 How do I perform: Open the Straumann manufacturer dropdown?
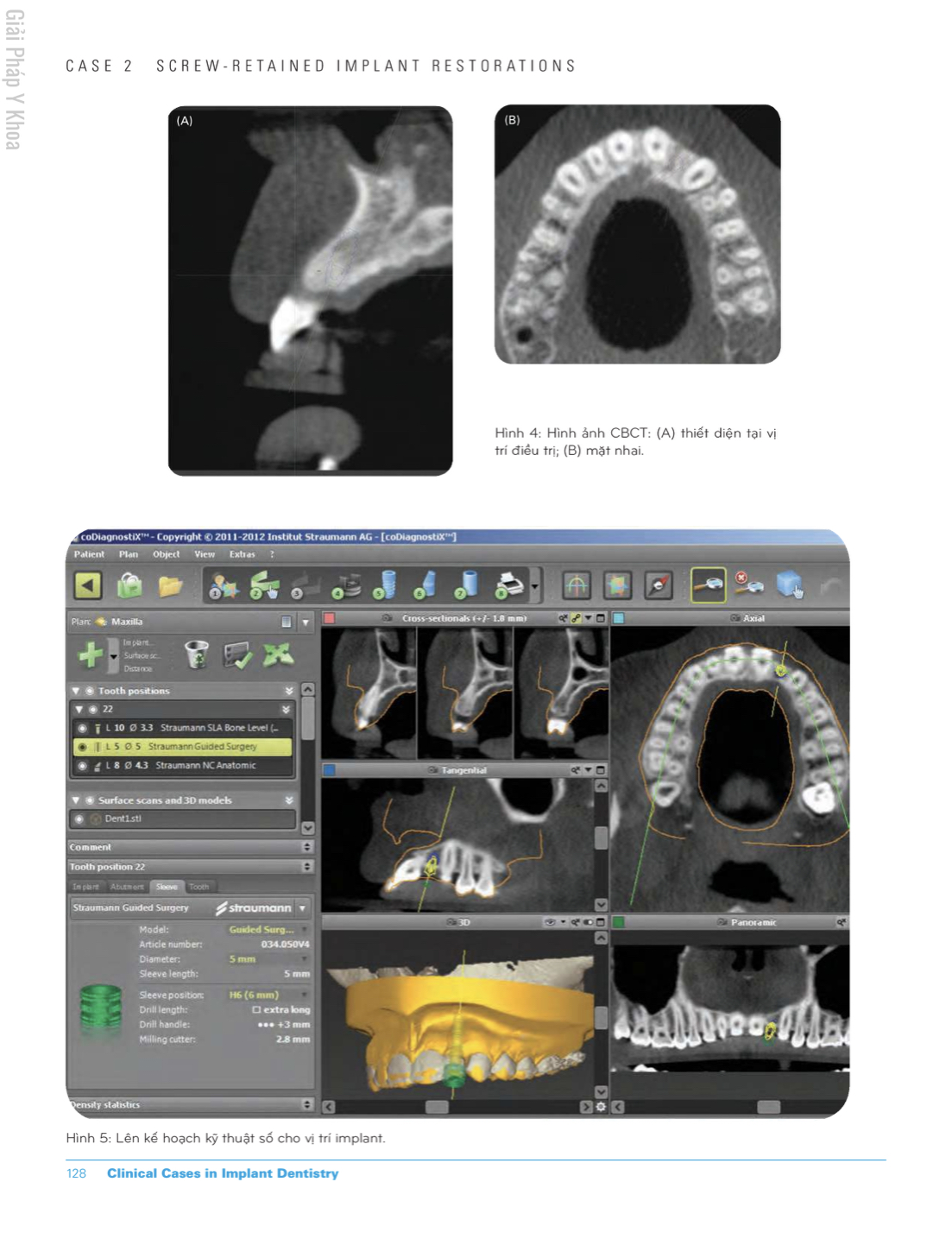(302, 908)
